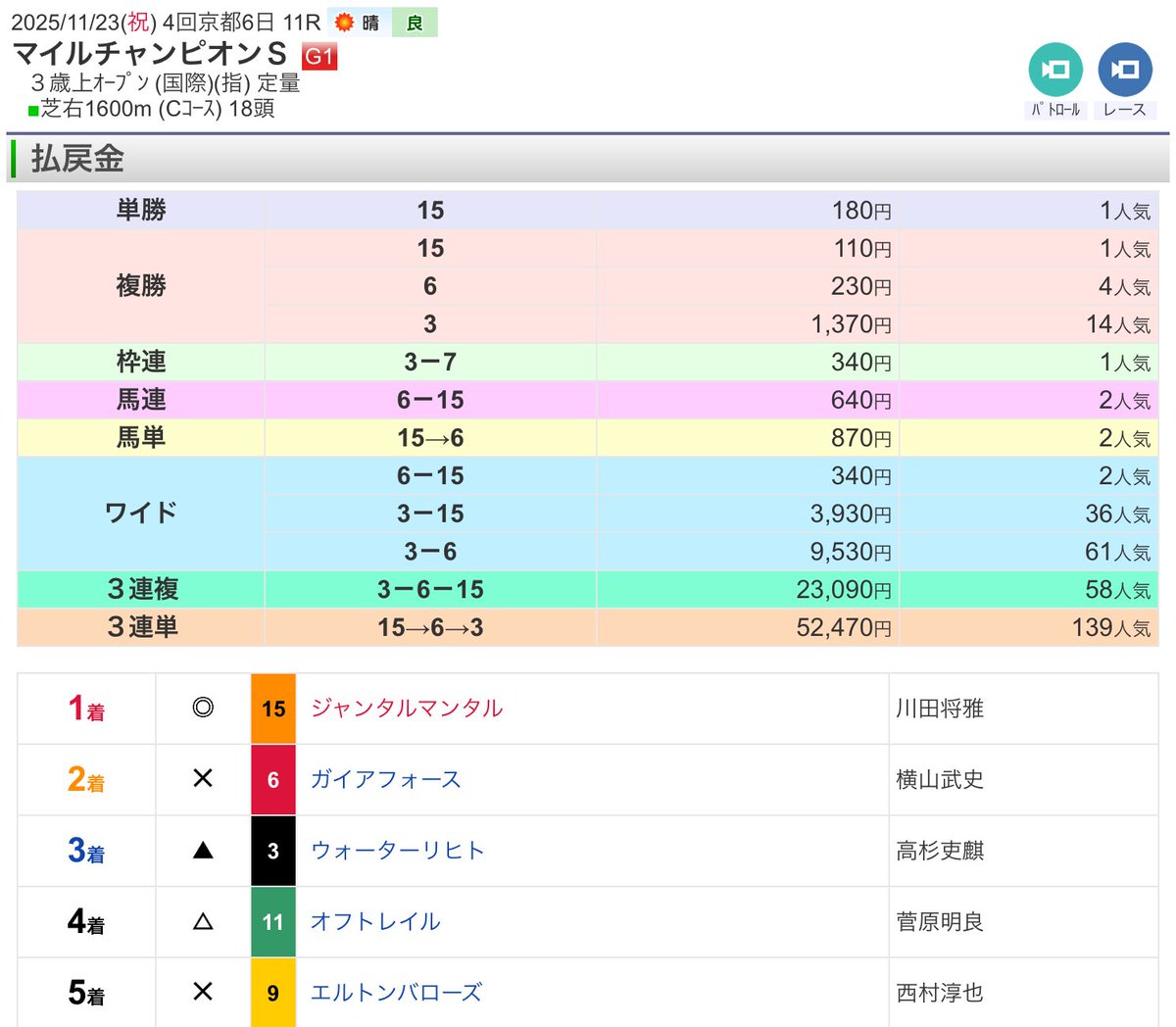This screenshot has width=1176, height=1027.
Task: Click the ワイド combination 3-6
Action: [430, 552]
